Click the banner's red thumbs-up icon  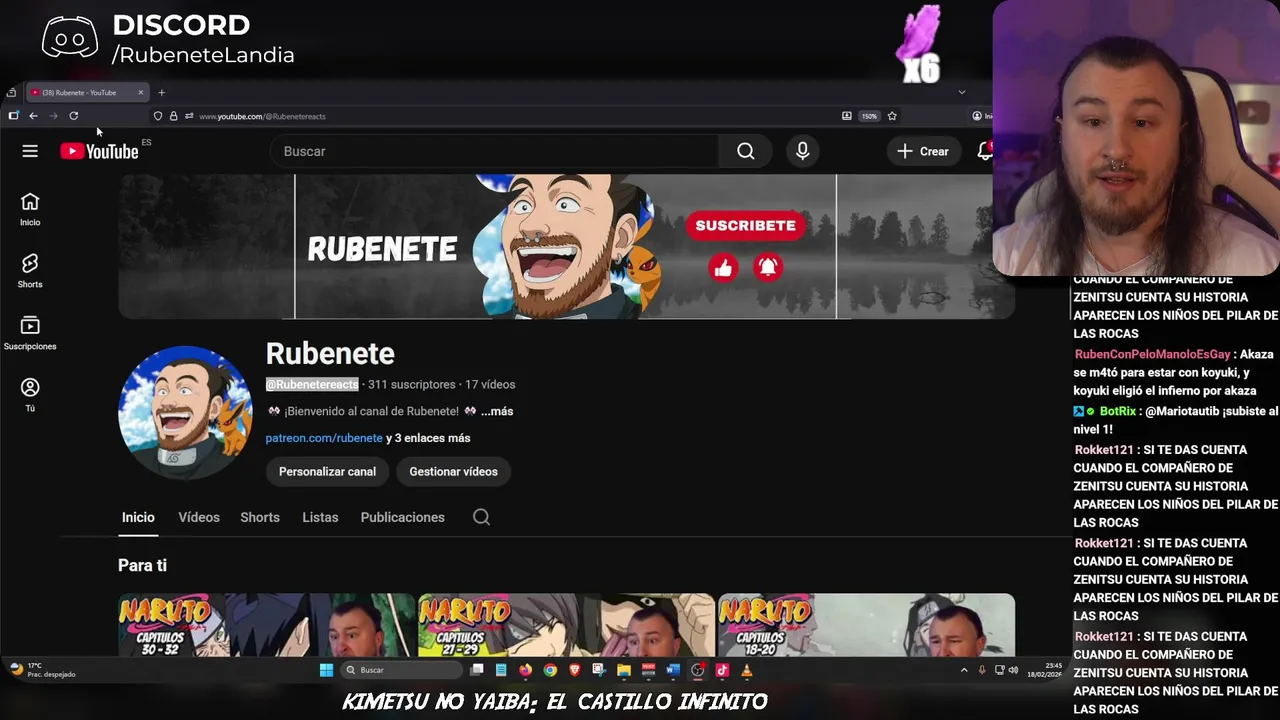pos(723,267)
